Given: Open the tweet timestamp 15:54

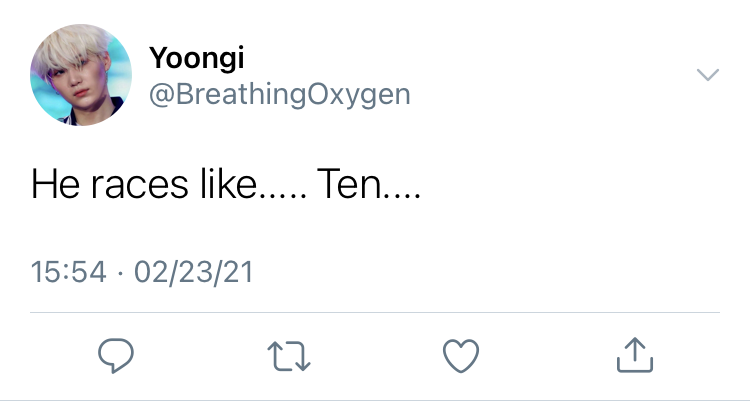Looking at the screenshot, I should click(x=68, y=272).
